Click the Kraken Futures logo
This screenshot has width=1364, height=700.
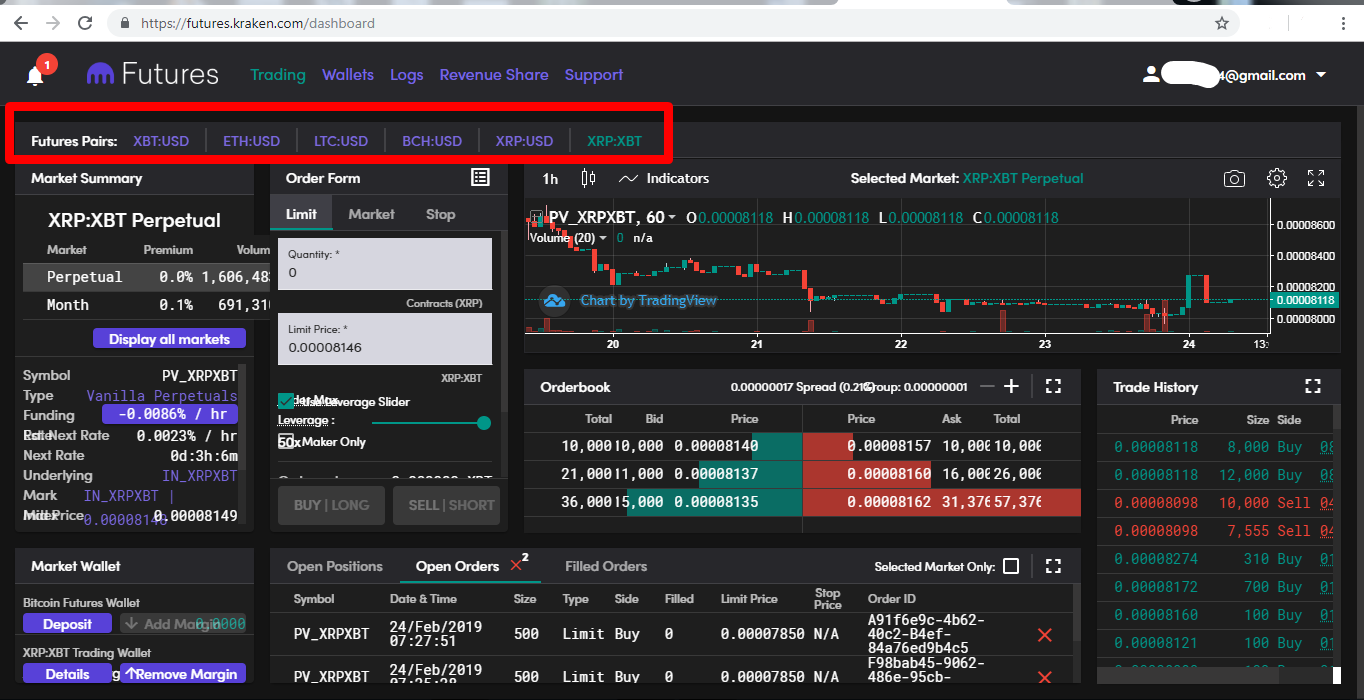pyautogui.click(x=152, y=74)
